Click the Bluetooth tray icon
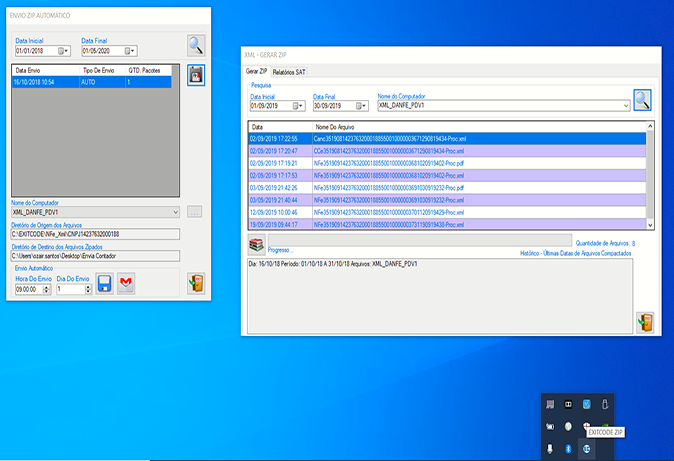674x461 pixels. pyautogui.click(x=568, y=449)
